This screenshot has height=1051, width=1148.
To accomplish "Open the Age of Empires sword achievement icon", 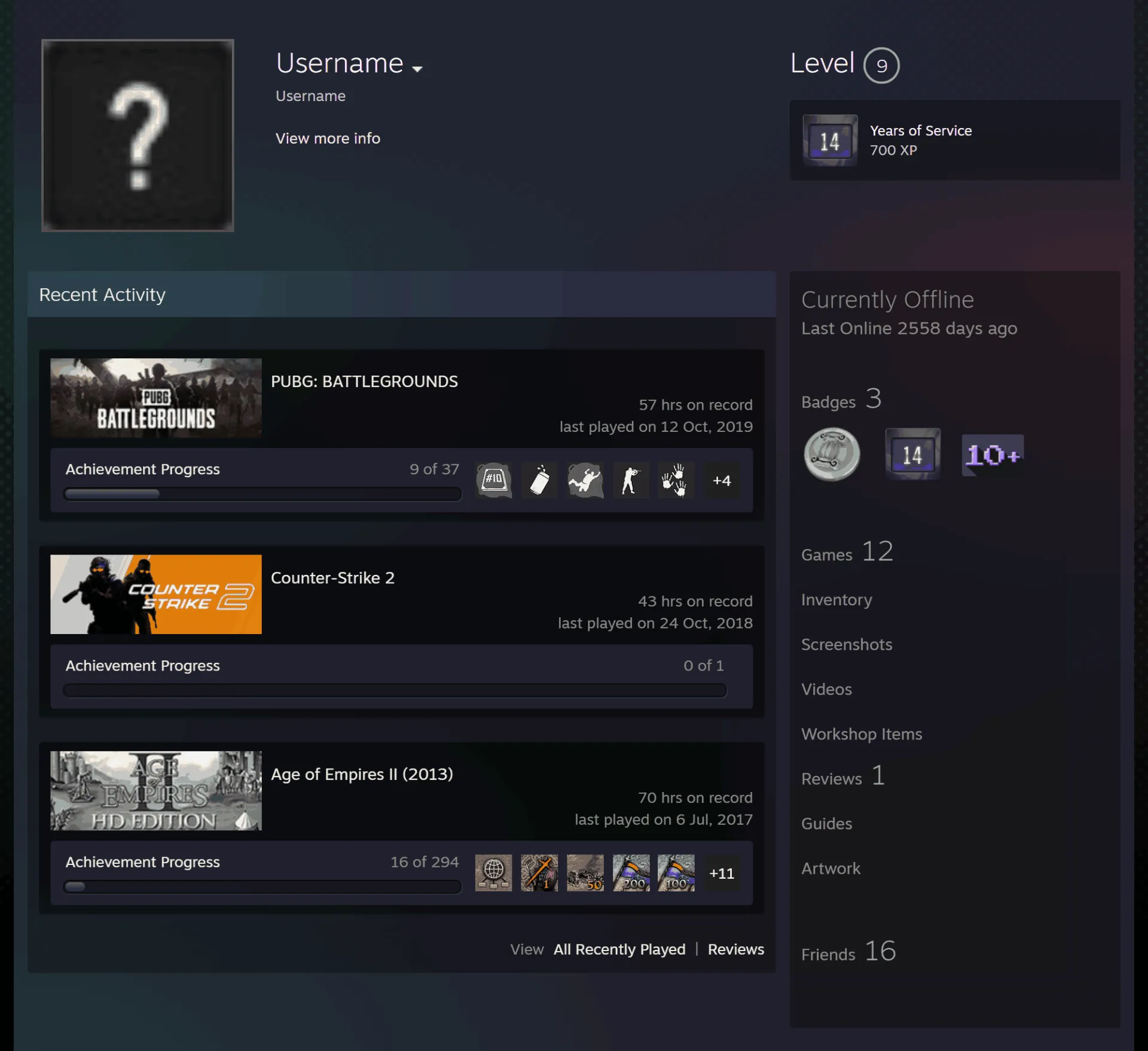I will point(539,873).
